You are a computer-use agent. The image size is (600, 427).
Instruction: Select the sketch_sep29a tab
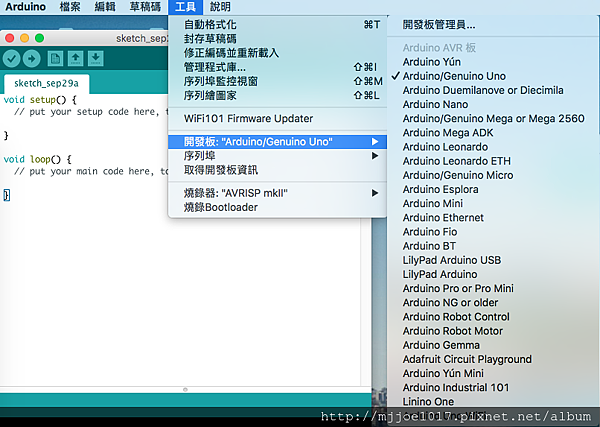(x=46, y=83)
